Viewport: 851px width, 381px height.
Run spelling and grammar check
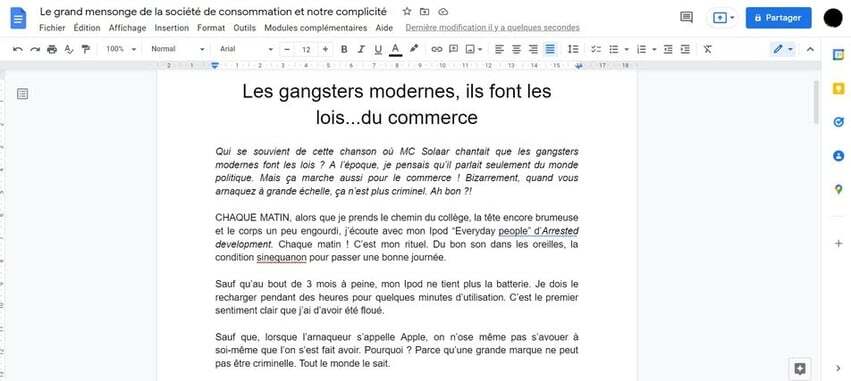pos(68,49)
